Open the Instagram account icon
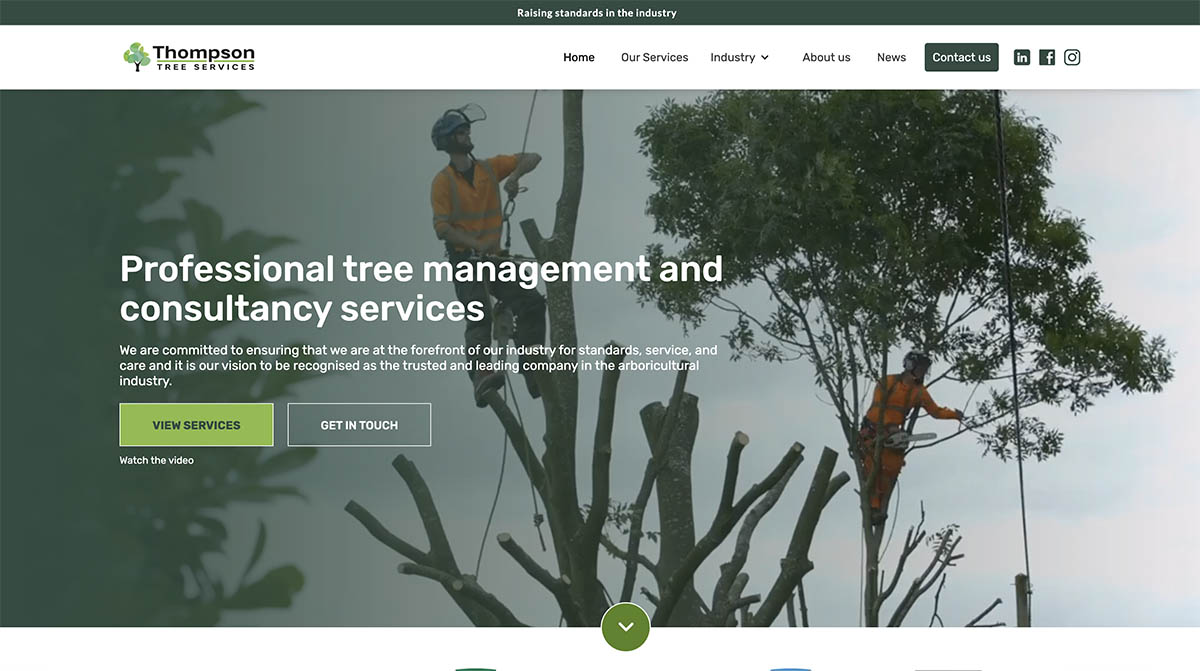The height and width of the screenshot is (671, 1200). (1072, 57)
